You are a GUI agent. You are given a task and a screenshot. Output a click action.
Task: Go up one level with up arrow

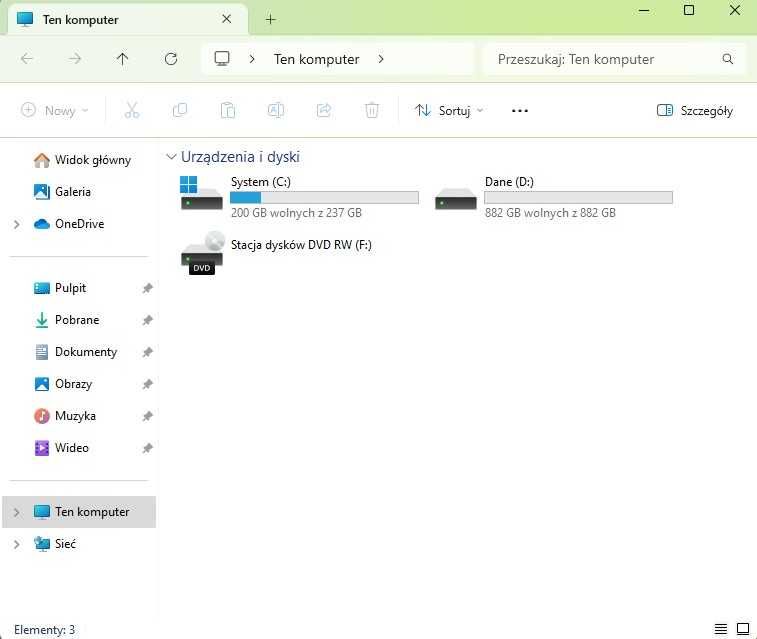(x=123, y=59)
